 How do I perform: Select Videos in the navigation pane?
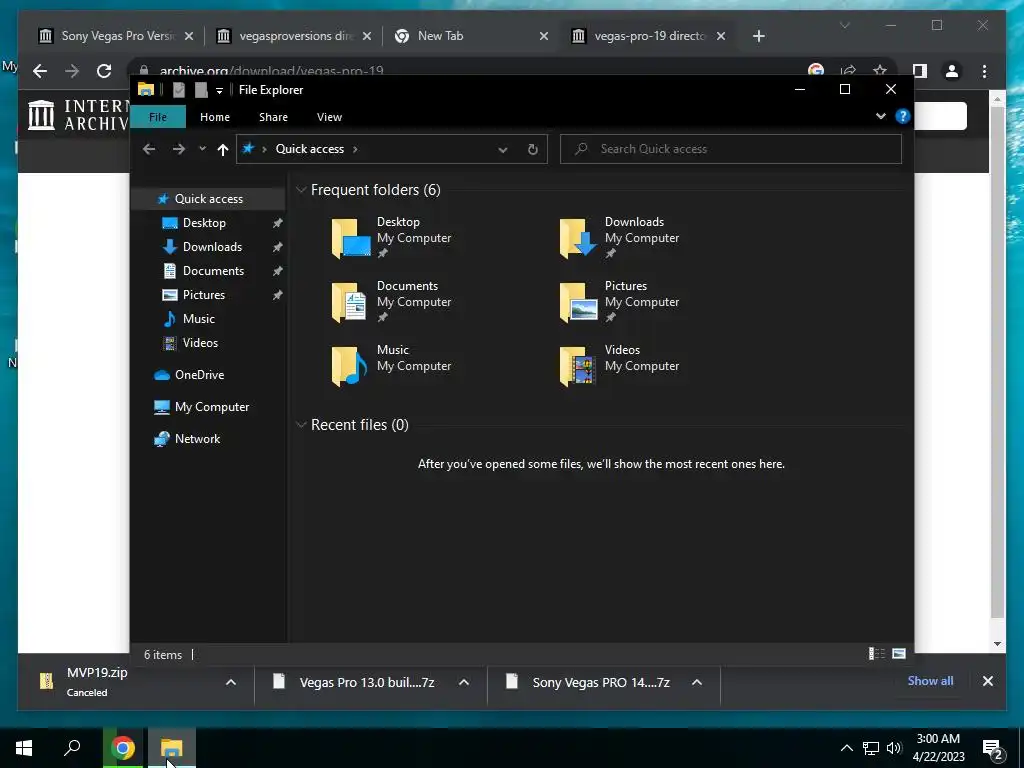200,343
